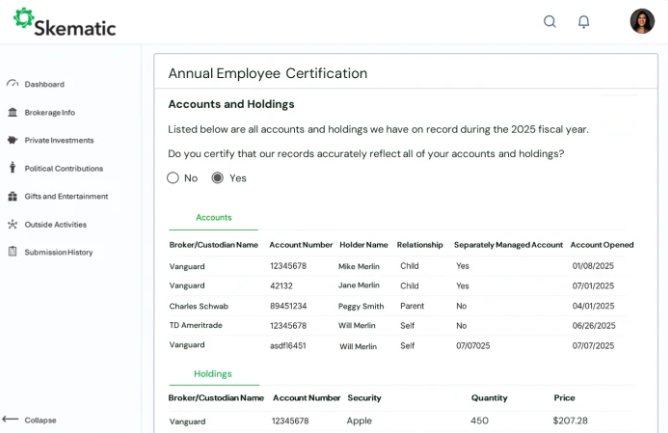Collapse the sidebar navigation
The height and width of the screenshot is (433, 668).
click(30, 420)
